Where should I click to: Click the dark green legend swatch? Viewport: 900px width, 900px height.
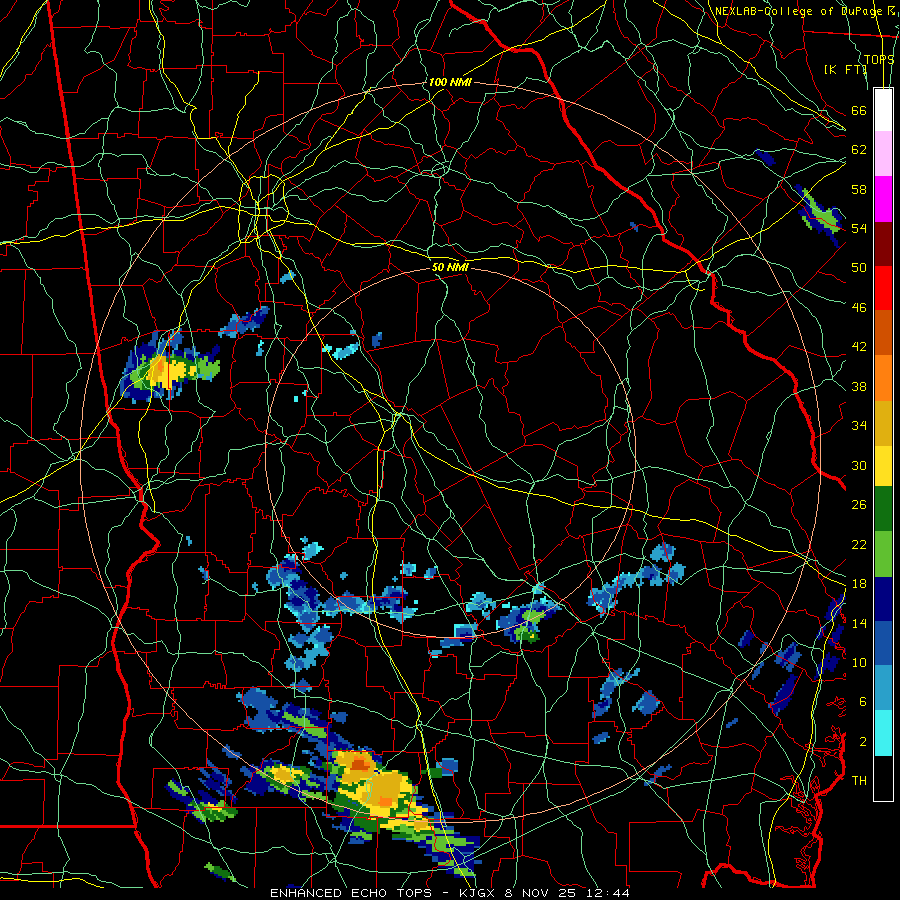(883, 509)
